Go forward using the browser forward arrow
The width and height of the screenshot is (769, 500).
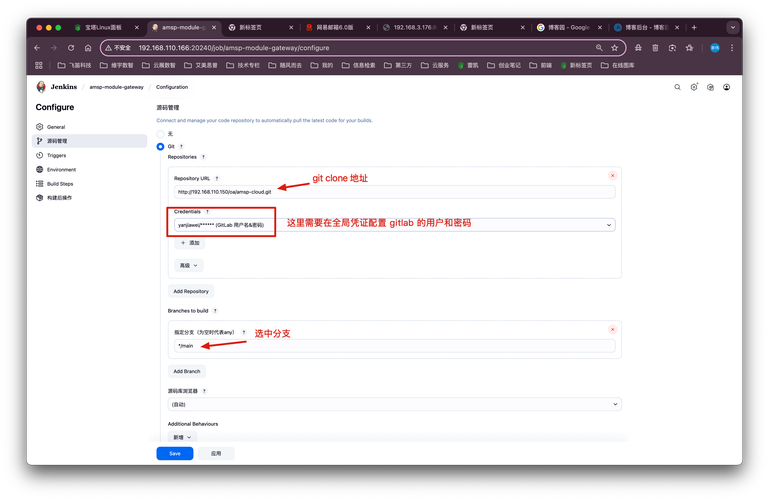[x=54, y=48]
